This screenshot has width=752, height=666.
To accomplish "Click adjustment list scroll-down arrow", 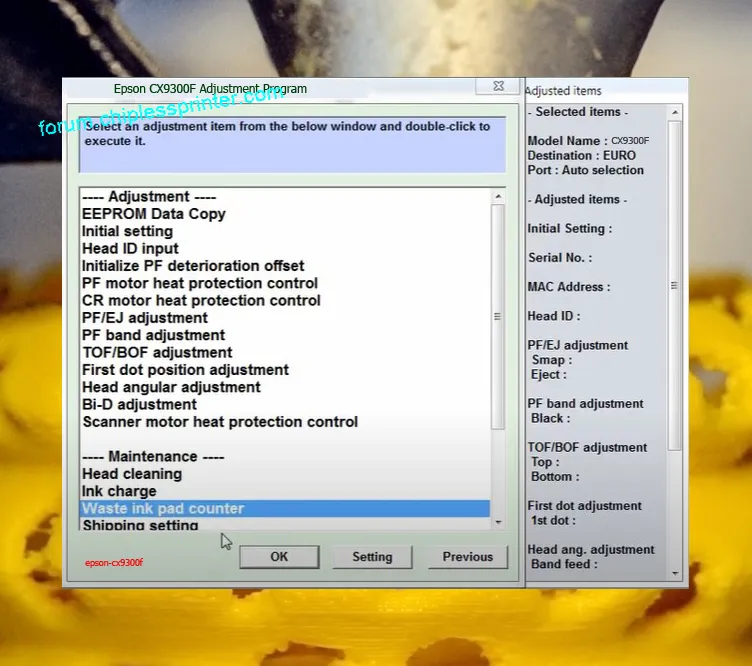I will point(498,522).
